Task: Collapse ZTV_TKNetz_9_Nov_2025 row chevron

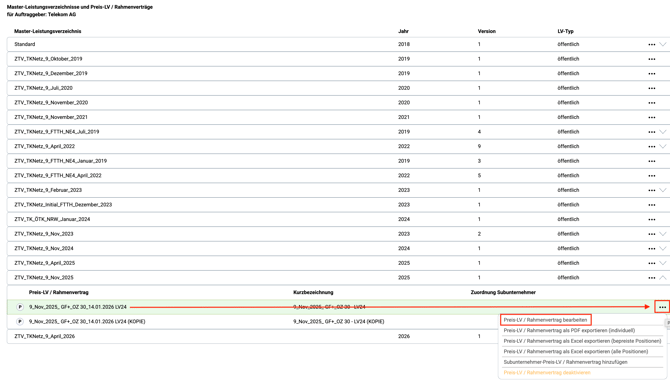Action: pos(663,277)
